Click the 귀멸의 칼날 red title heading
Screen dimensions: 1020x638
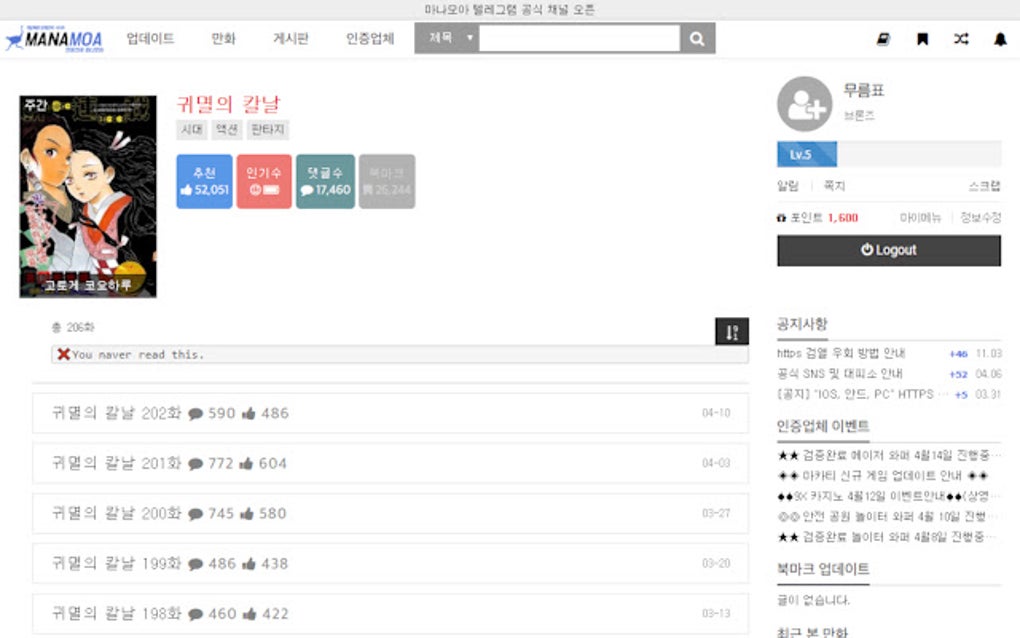(228, 104)
